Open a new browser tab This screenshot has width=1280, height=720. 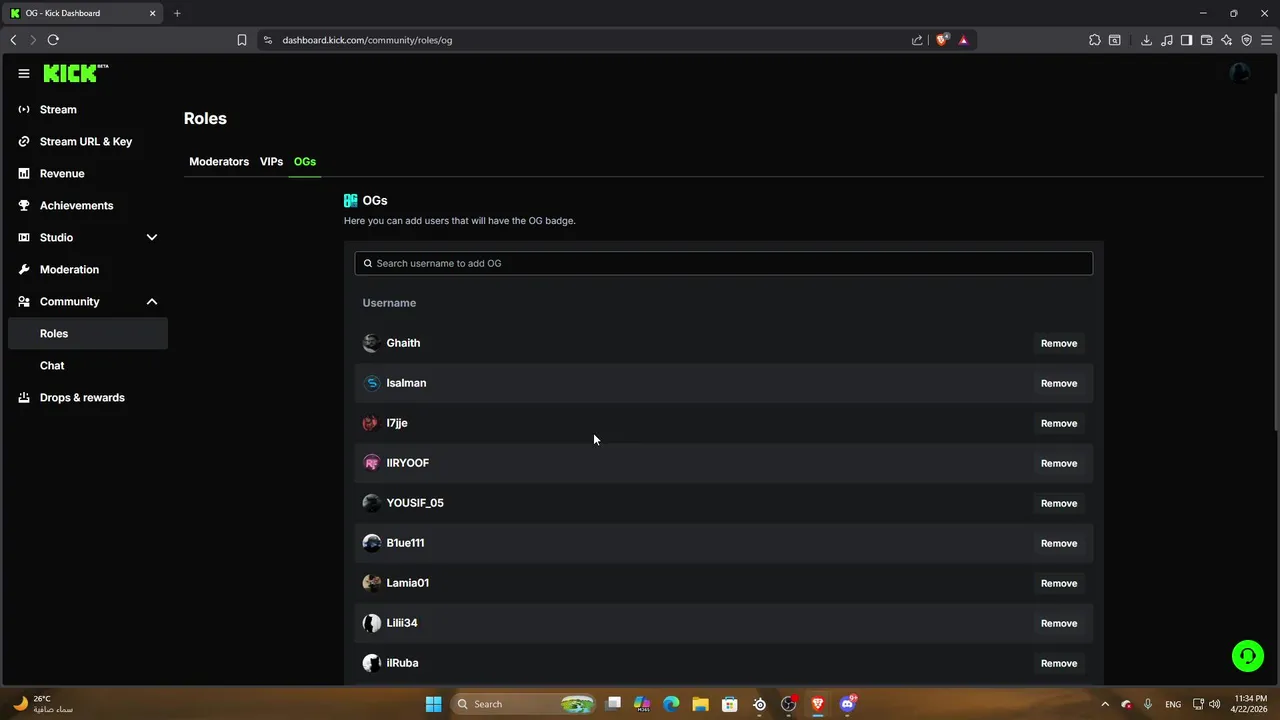(x=177, y=13)
